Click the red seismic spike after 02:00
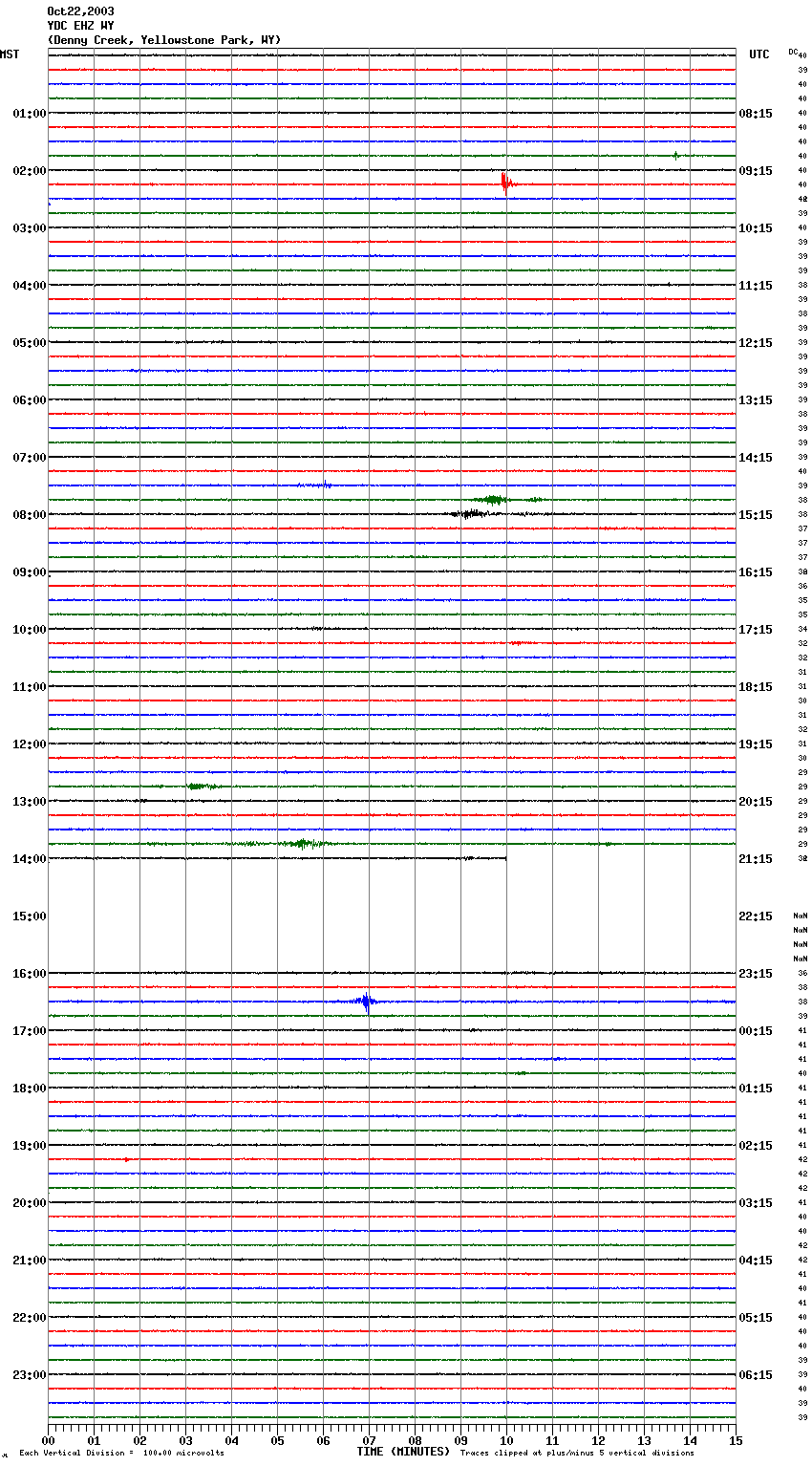The image size is (812, 1466). click(506, 183)
